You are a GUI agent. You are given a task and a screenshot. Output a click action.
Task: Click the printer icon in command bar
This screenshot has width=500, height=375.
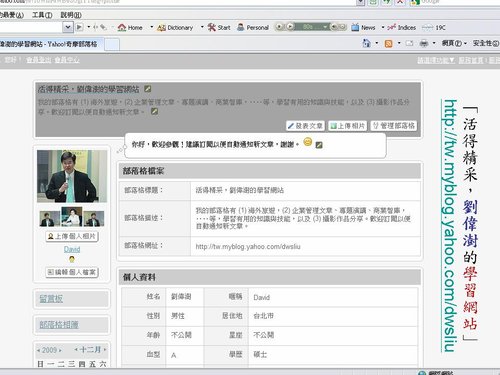(x=424, y=43)
